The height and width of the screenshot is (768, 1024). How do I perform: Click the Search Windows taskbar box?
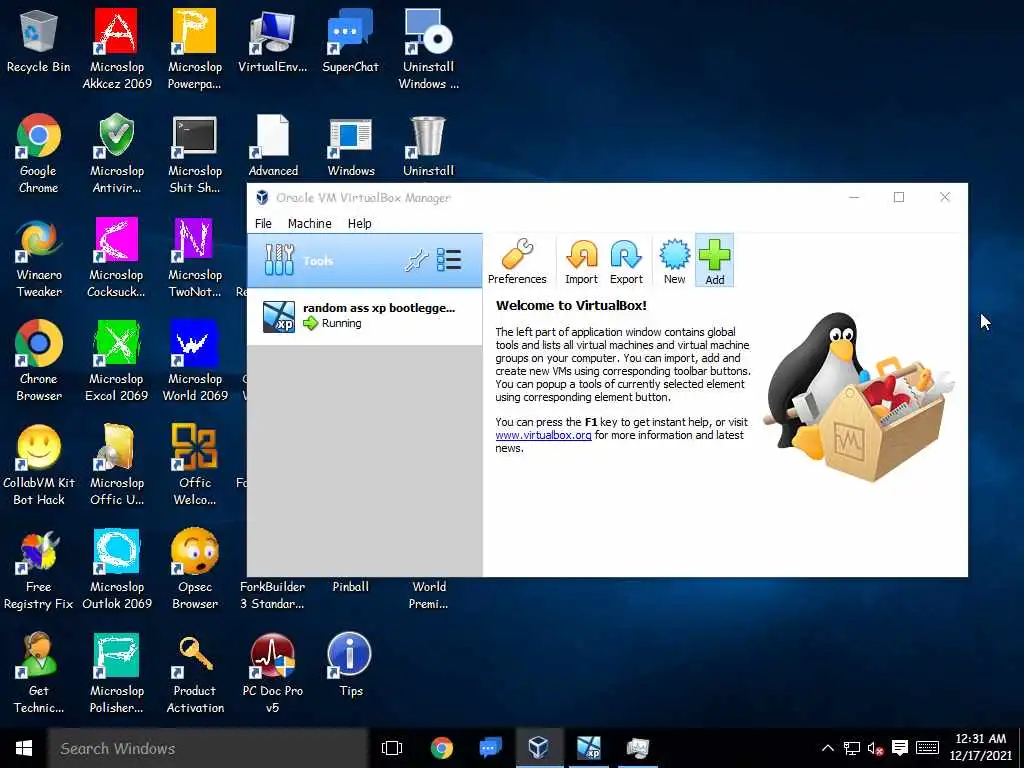(x=208, y=748)
